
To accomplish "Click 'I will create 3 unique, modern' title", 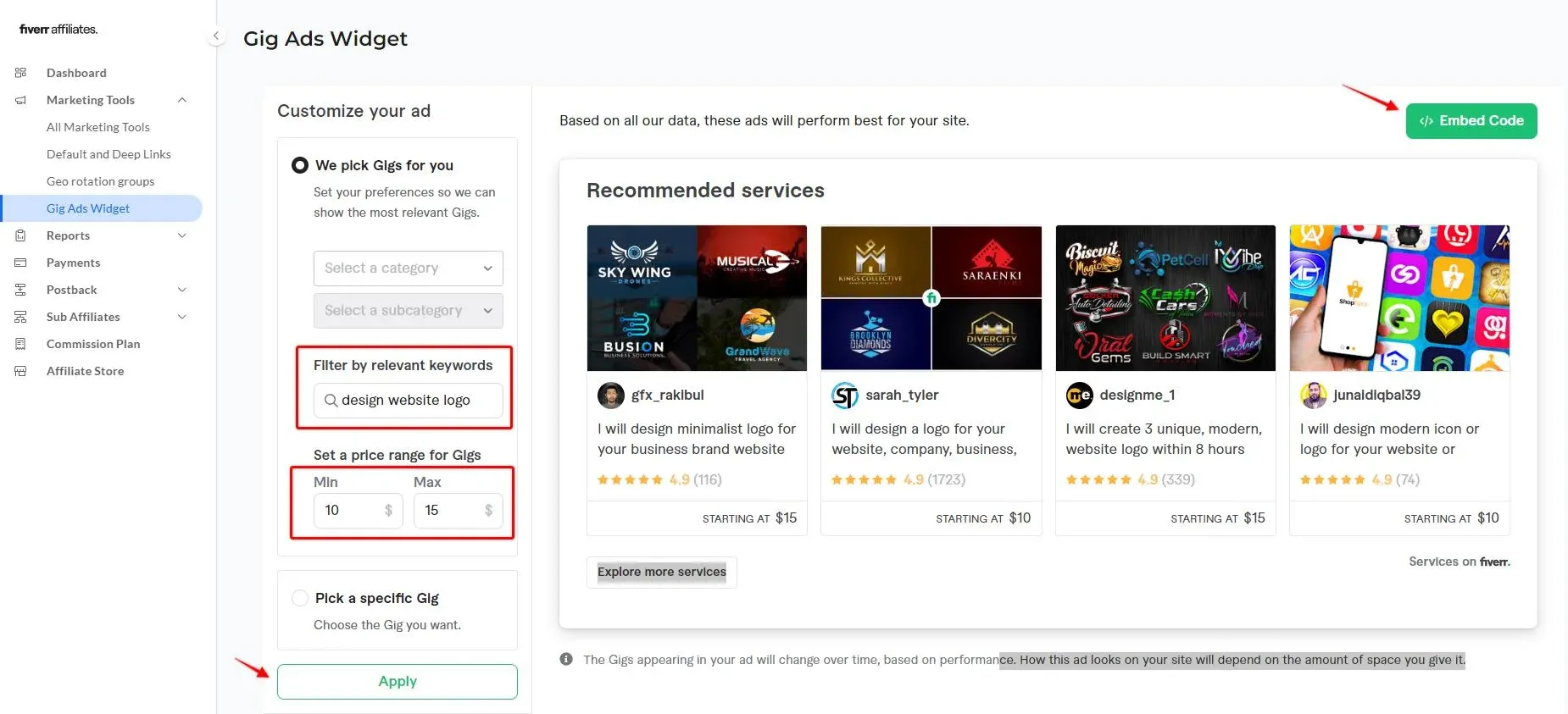I will 1165,439.
